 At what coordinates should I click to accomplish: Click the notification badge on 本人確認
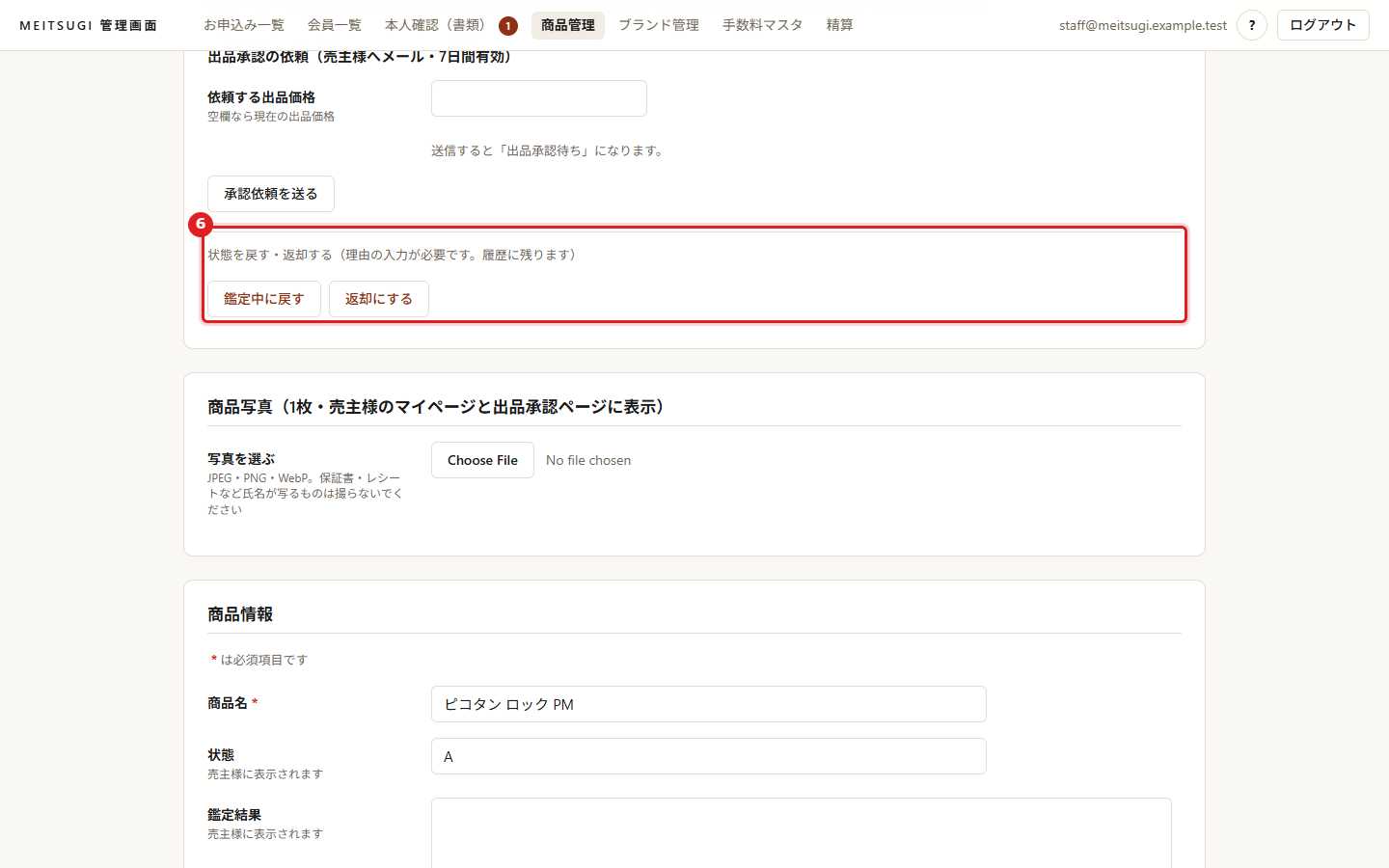508,26
